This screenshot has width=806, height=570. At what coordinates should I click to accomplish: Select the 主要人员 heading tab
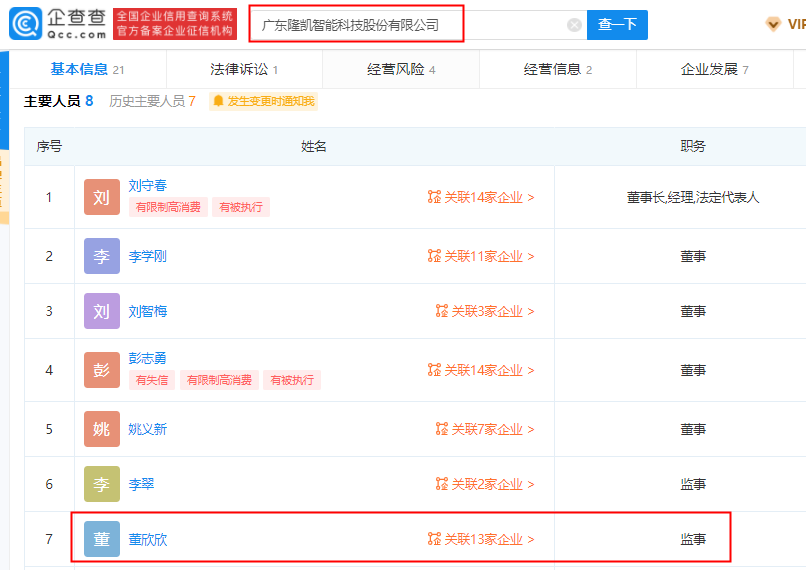click(x=59, y=101)
